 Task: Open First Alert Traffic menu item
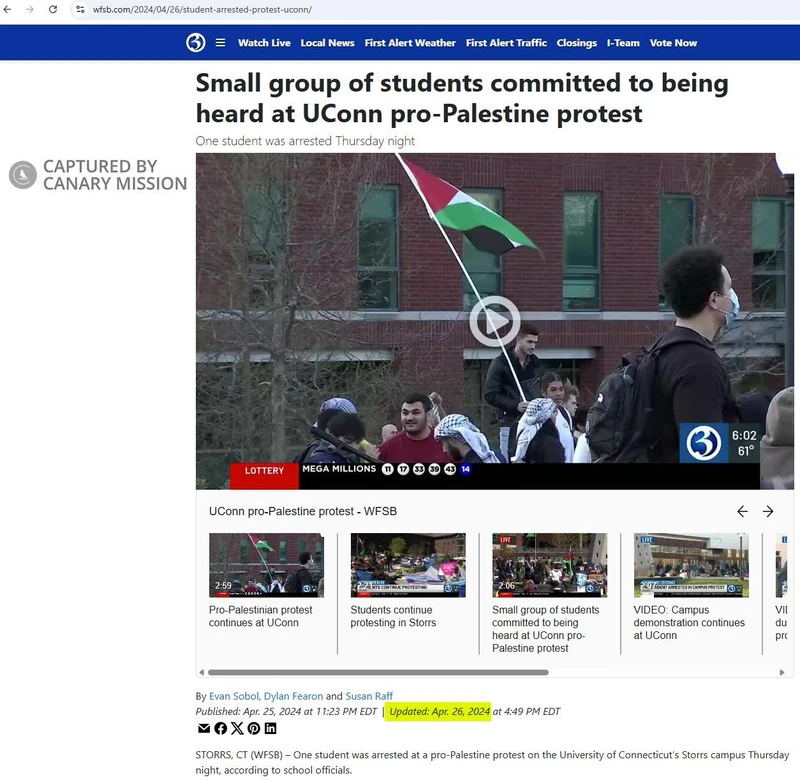[506, 43]
